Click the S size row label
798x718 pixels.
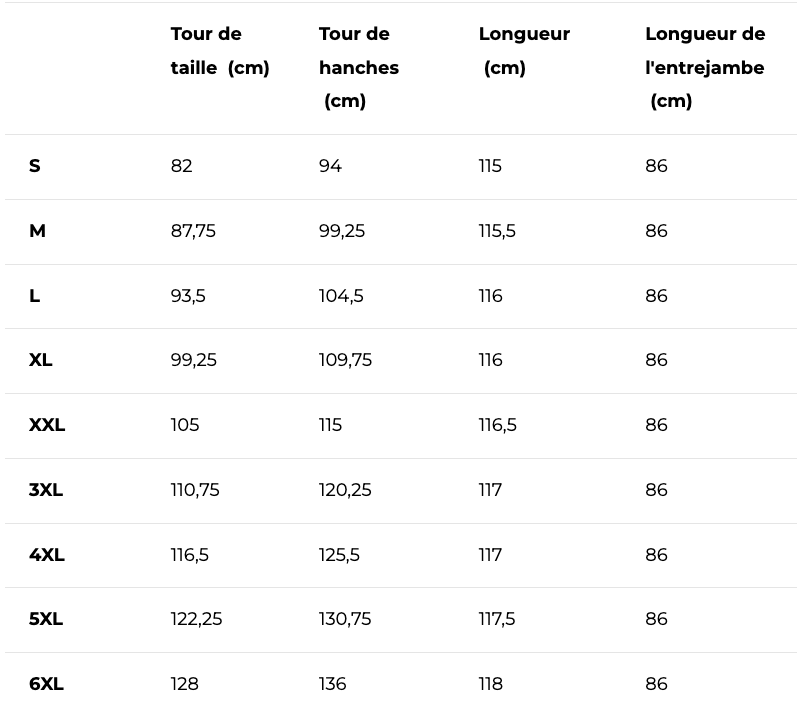35,166
